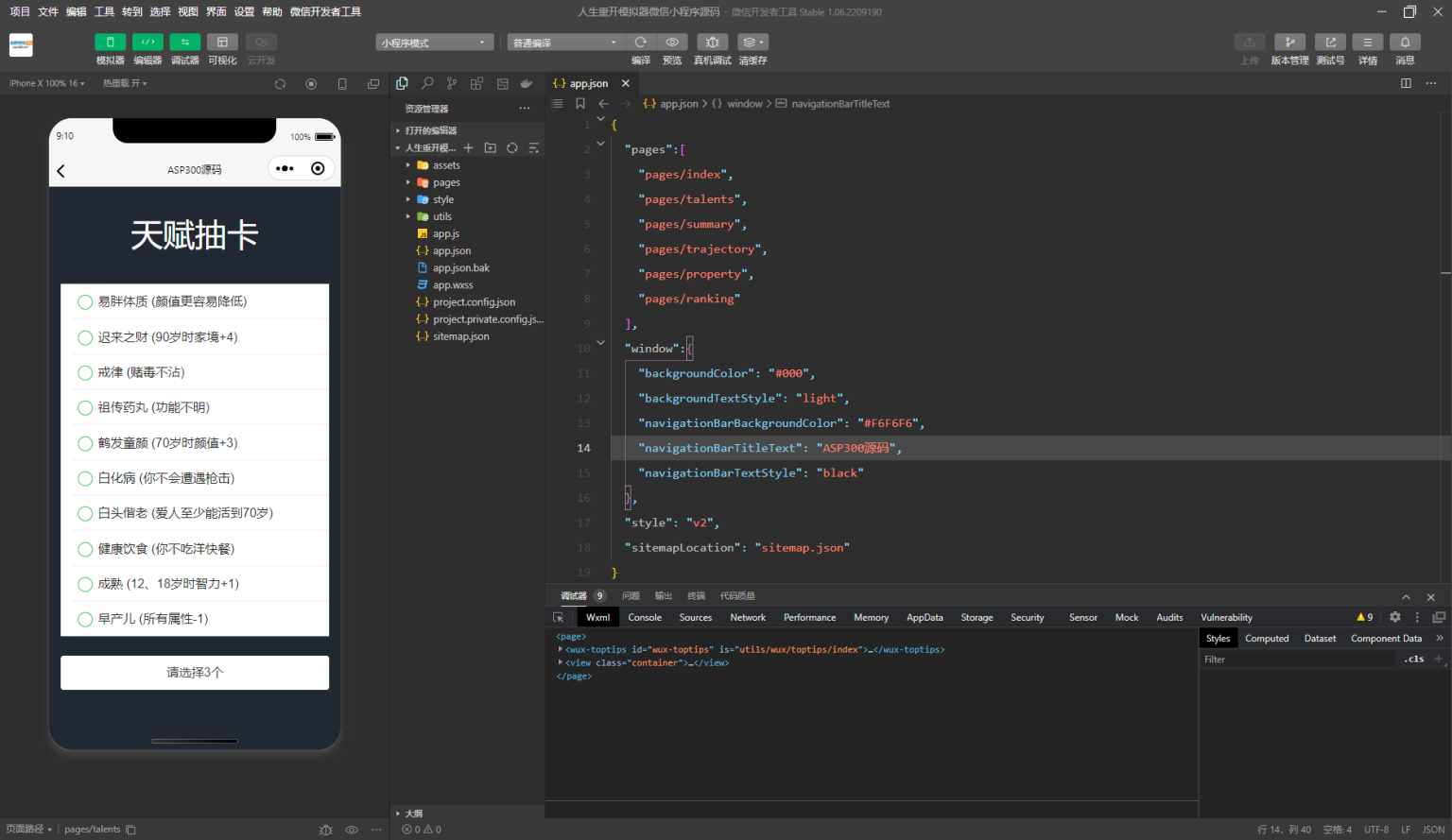Click the green Debugger toolbar icon

coord(184,43)
